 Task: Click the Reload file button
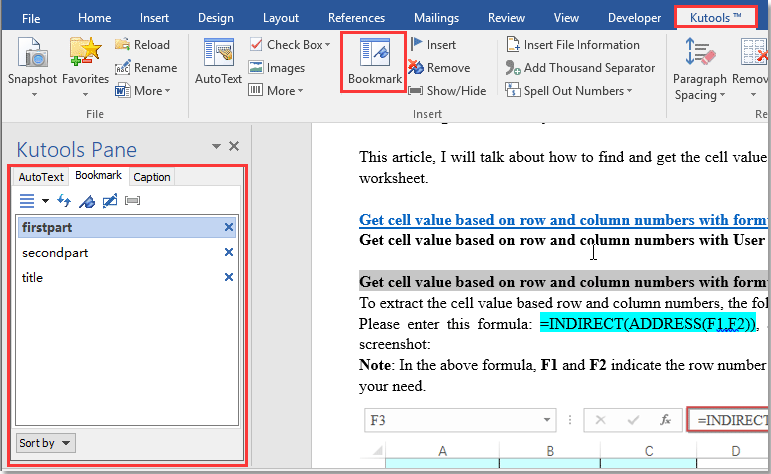[142, 45]
